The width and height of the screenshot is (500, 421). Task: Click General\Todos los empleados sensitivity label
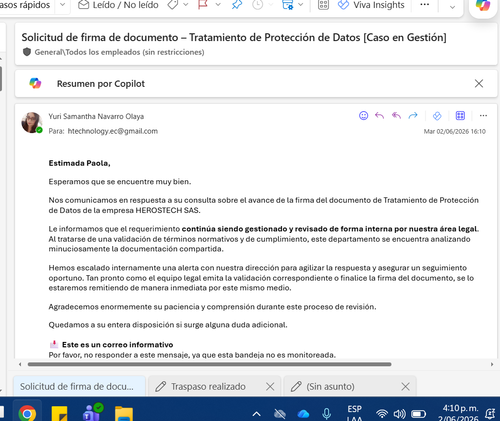coord(119,52)
